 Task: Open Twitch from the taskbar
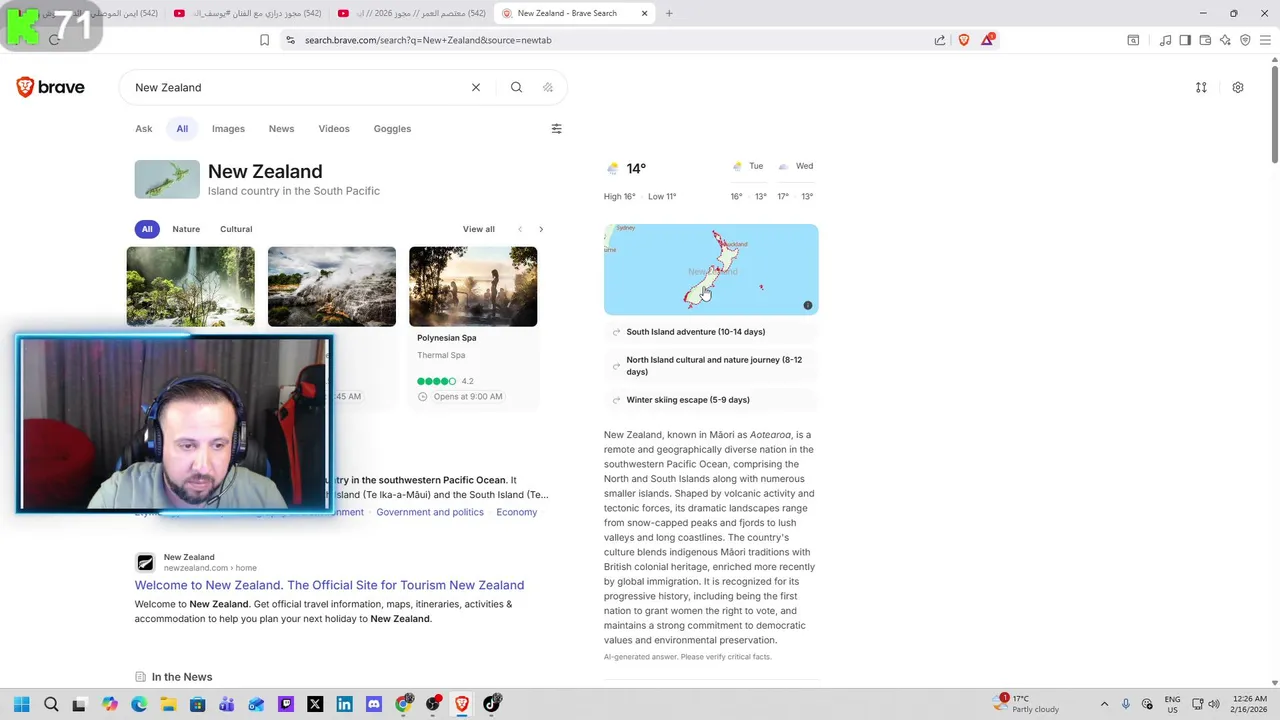[x=286, y=704]
